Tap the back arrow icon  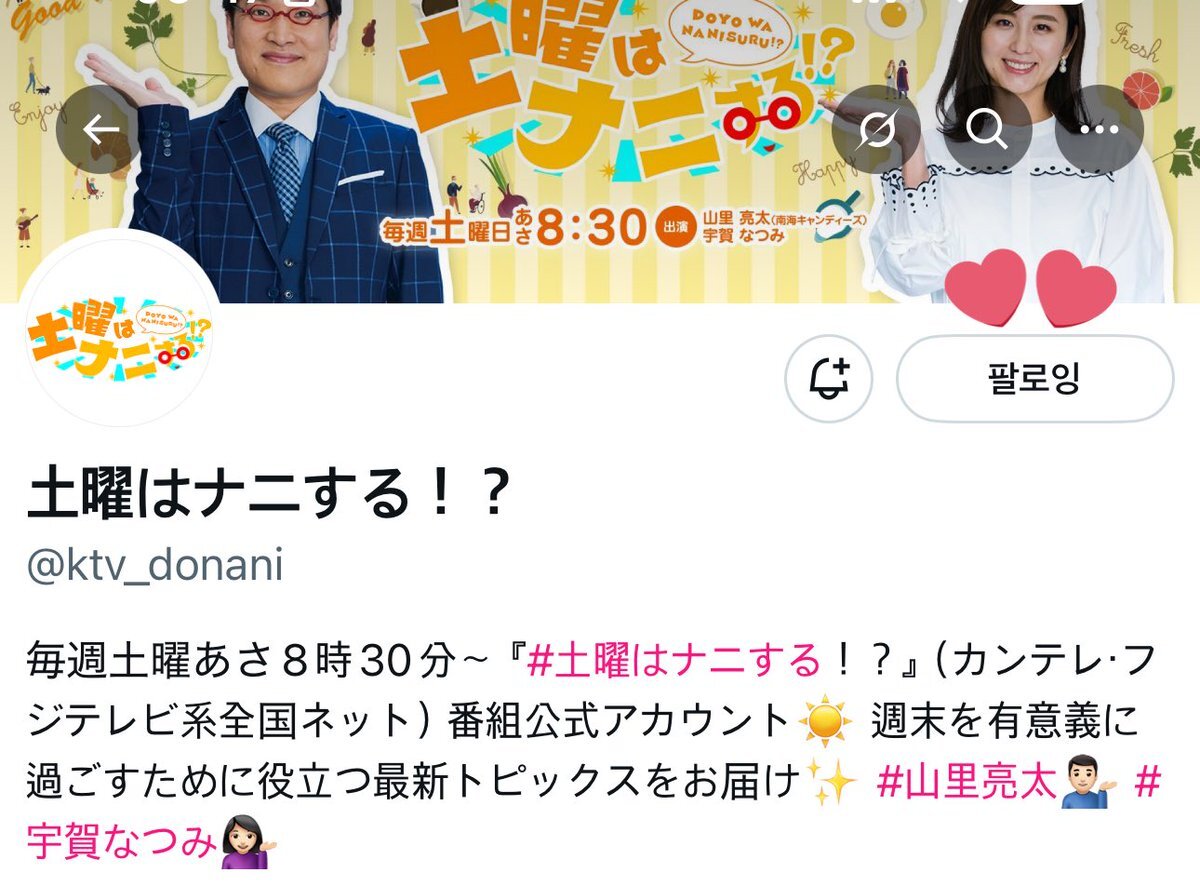click(x=100, y=131)
